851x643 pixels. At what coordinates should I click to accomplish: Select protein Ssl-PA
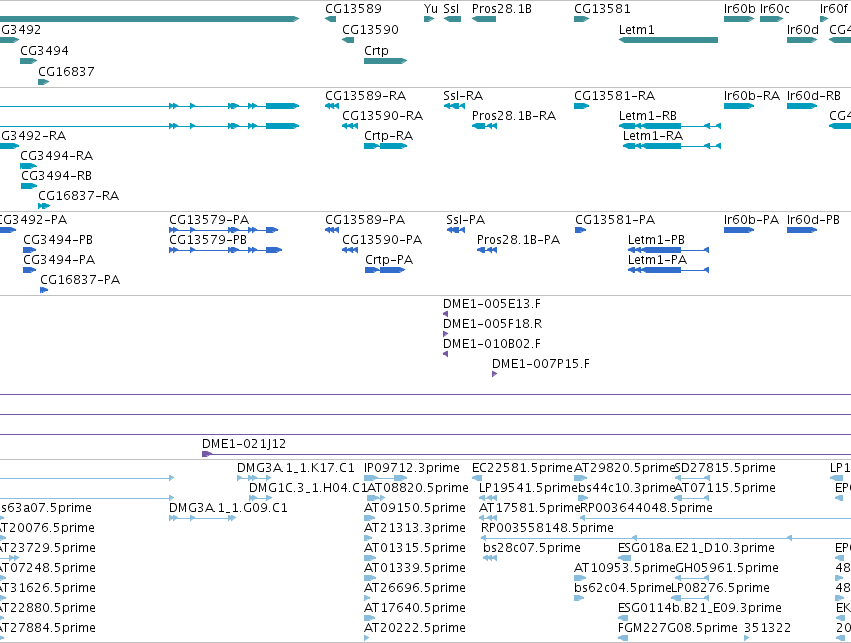(466, 220)
